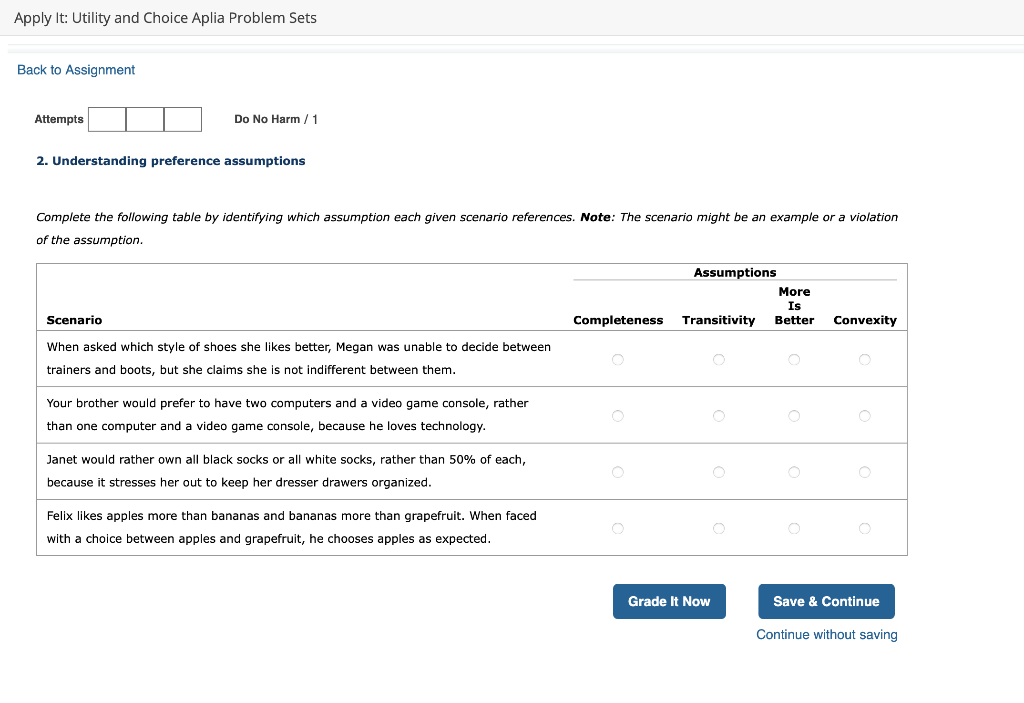
Task: Select Transitivity for the Felix apples scenario
Action: click(x=718, y=528)
